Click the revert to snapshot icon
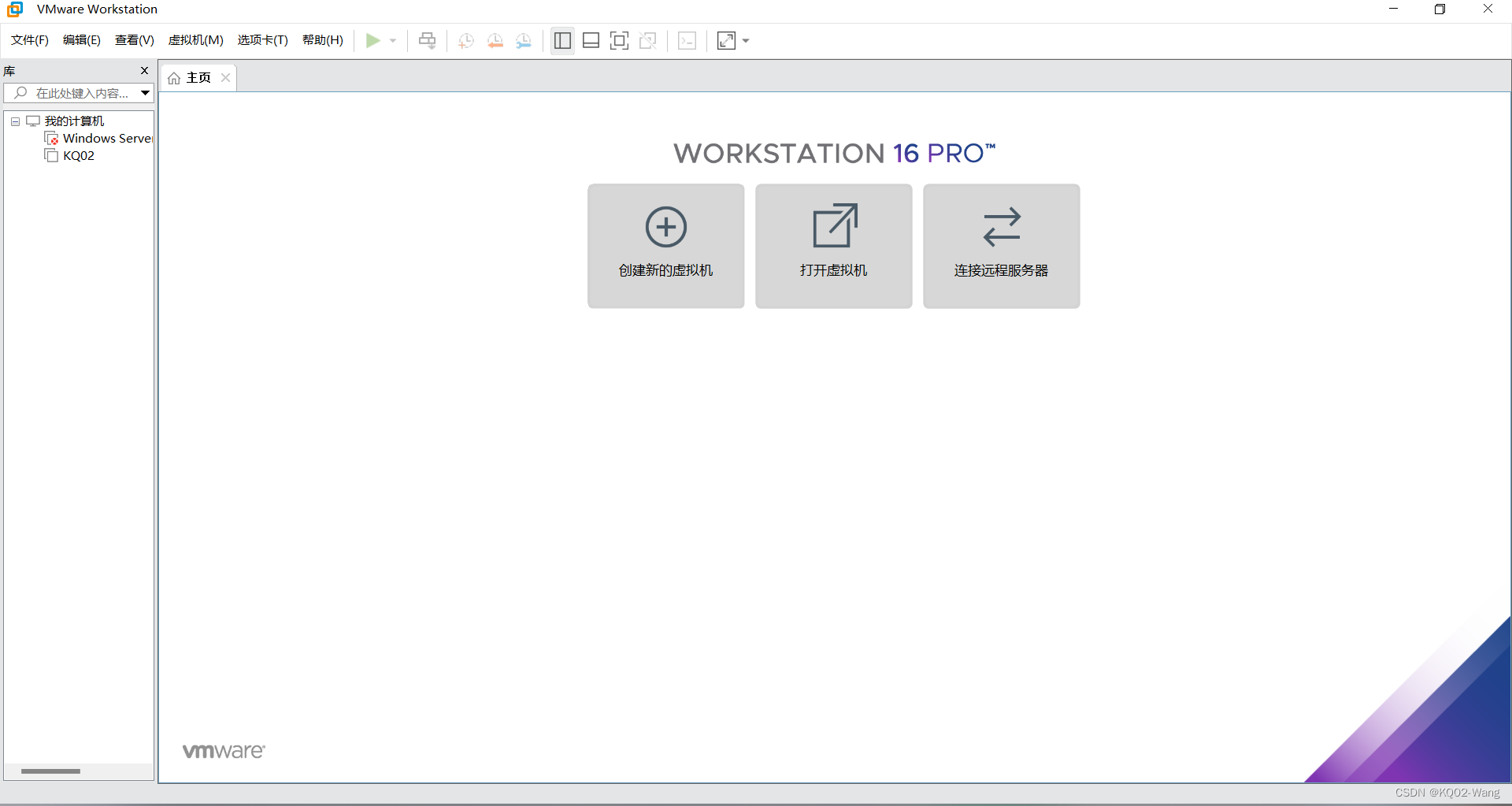Image resolution: width=1512 pixels, height=806 pixels. coord(495,41)
